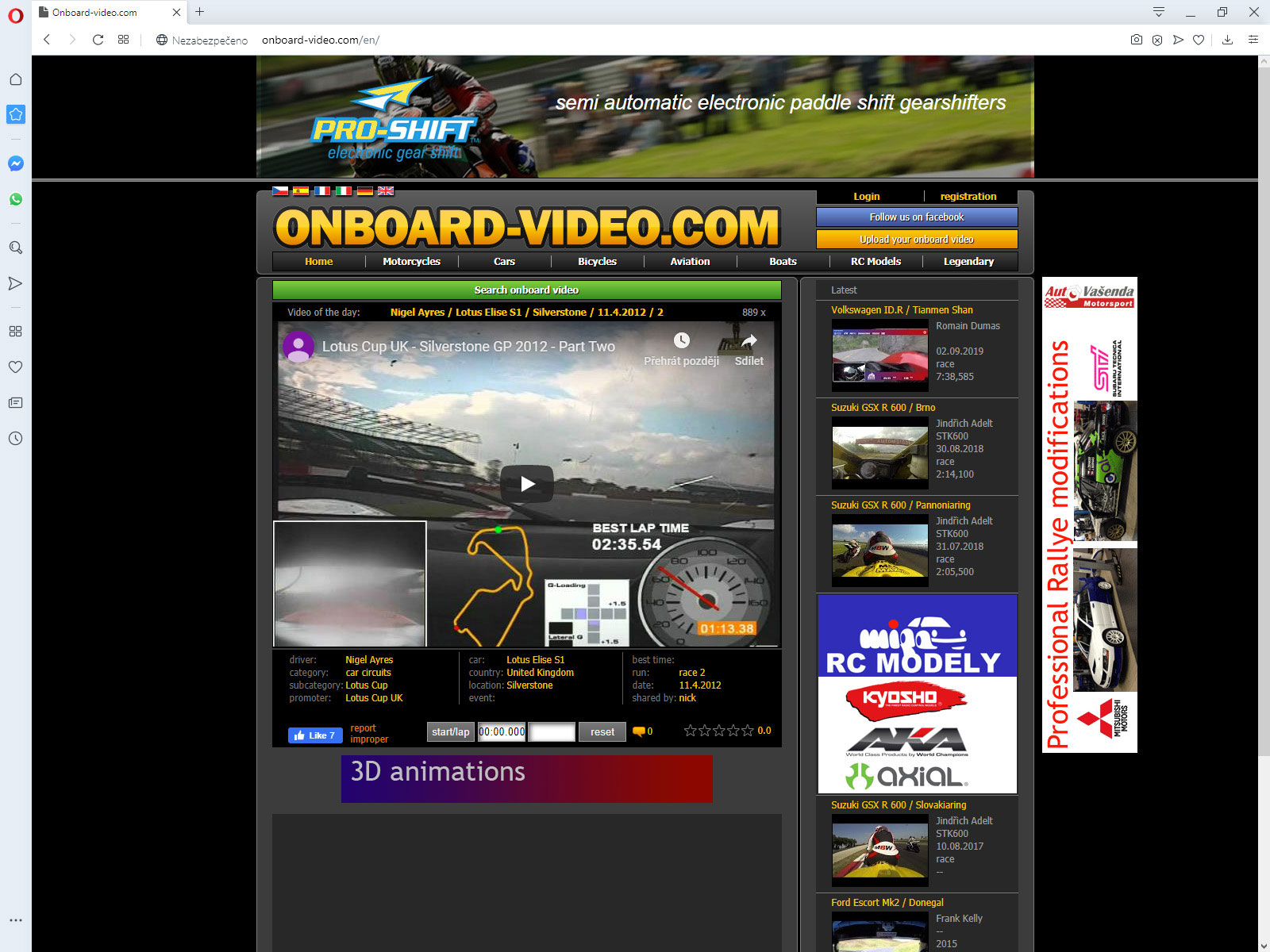Open start page grid icon beside reload
The image size is (1270, 952).
click(123, 40)
